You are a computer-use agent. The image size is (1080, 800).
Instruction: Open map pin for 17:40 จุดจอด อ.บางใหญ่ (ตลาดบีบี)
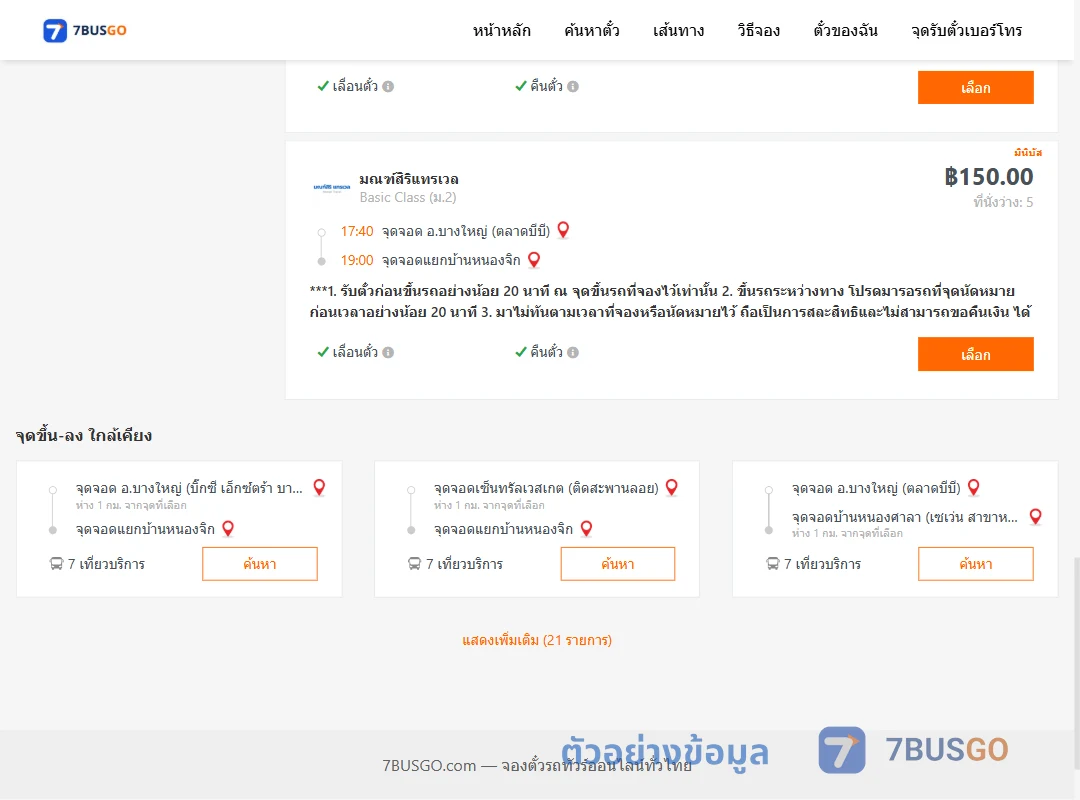point(563,230)
